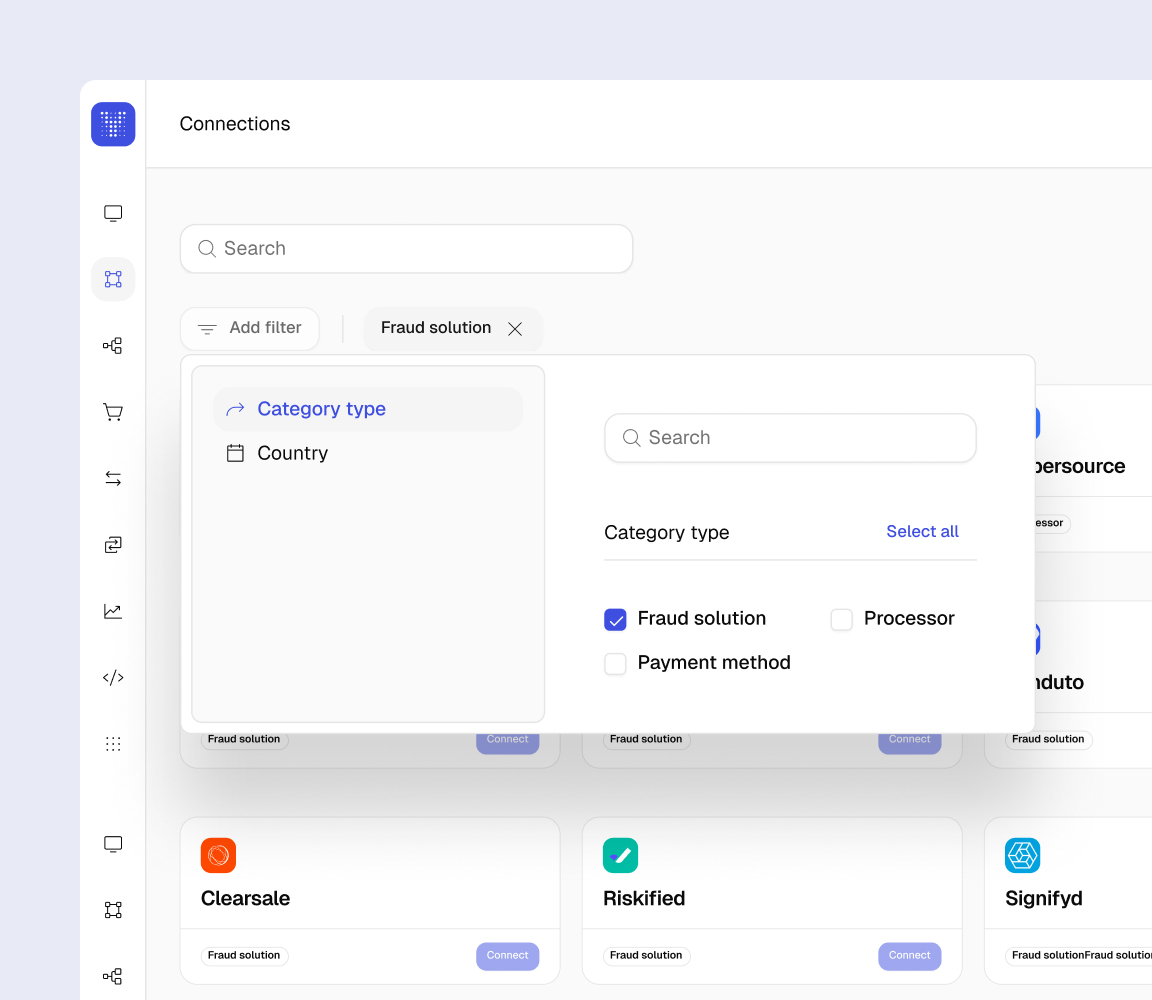The height and width of the screenshot is (1000, 1152).
Task: Click the line chart analytics icon
Action: click(113, 611)
